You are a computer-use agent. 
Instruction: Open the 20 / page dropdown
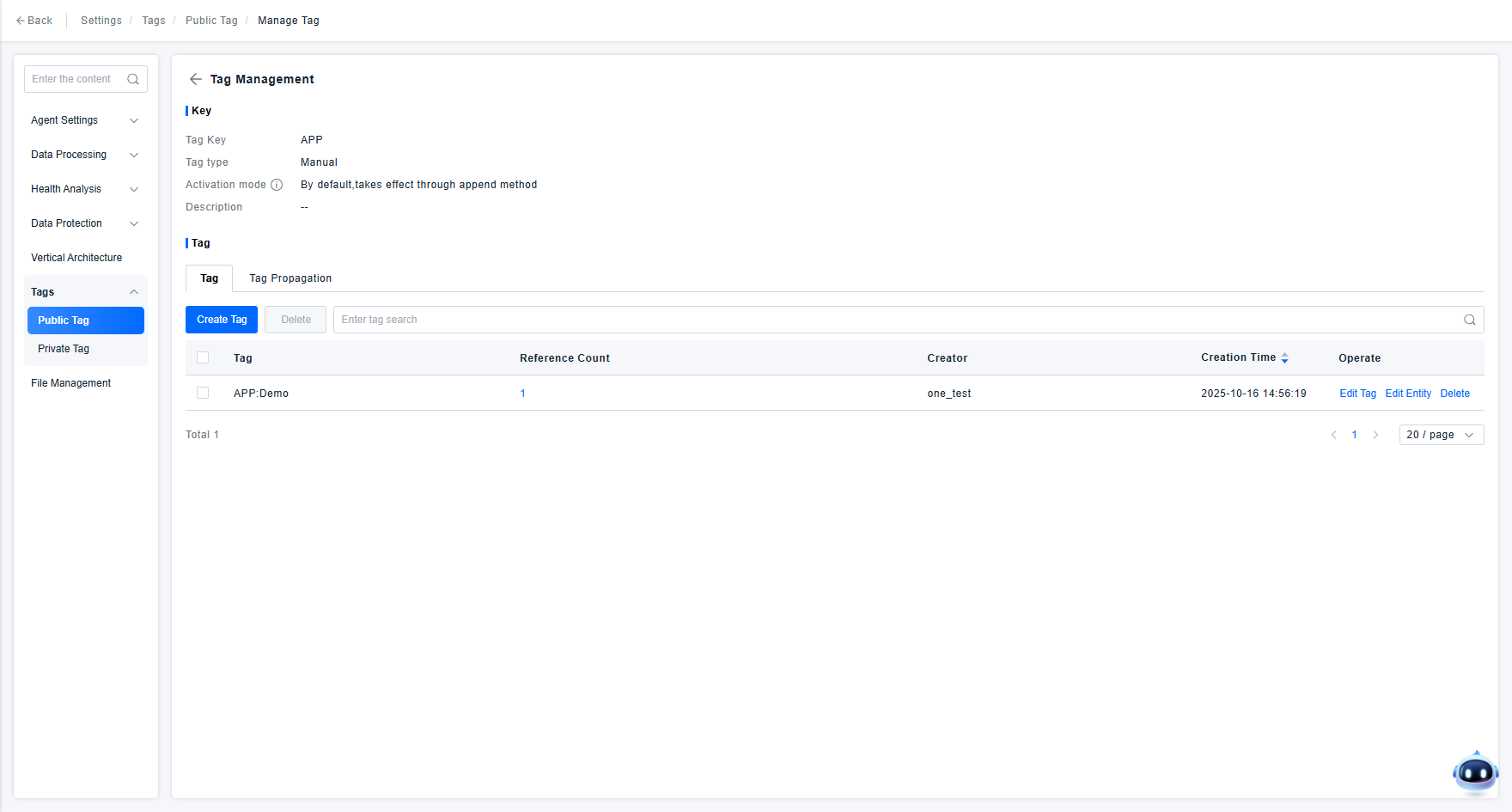pos(1441,435)
